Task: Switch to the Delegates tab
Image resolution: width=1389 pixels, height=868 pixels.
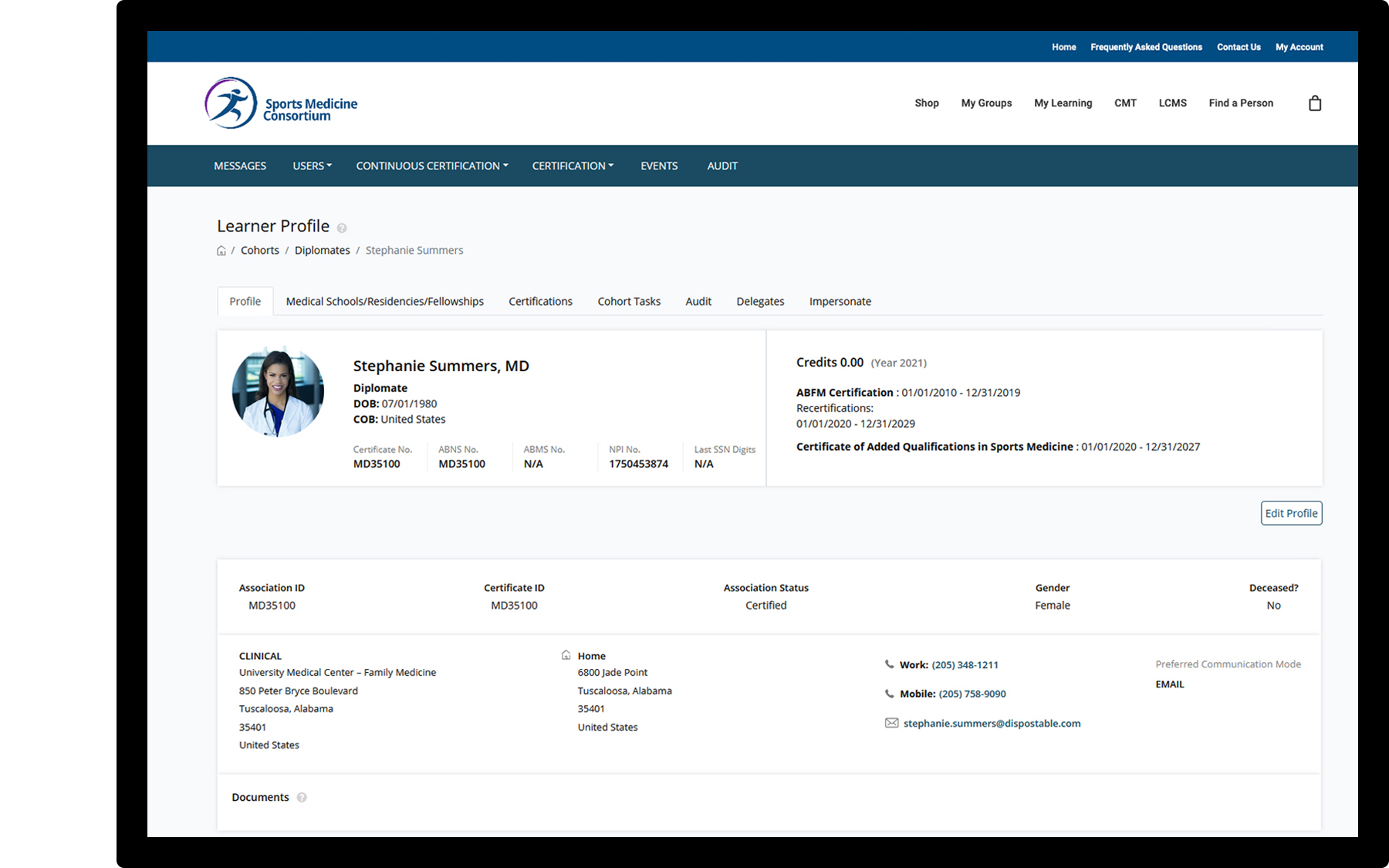Action: click(x=760, y=302)
